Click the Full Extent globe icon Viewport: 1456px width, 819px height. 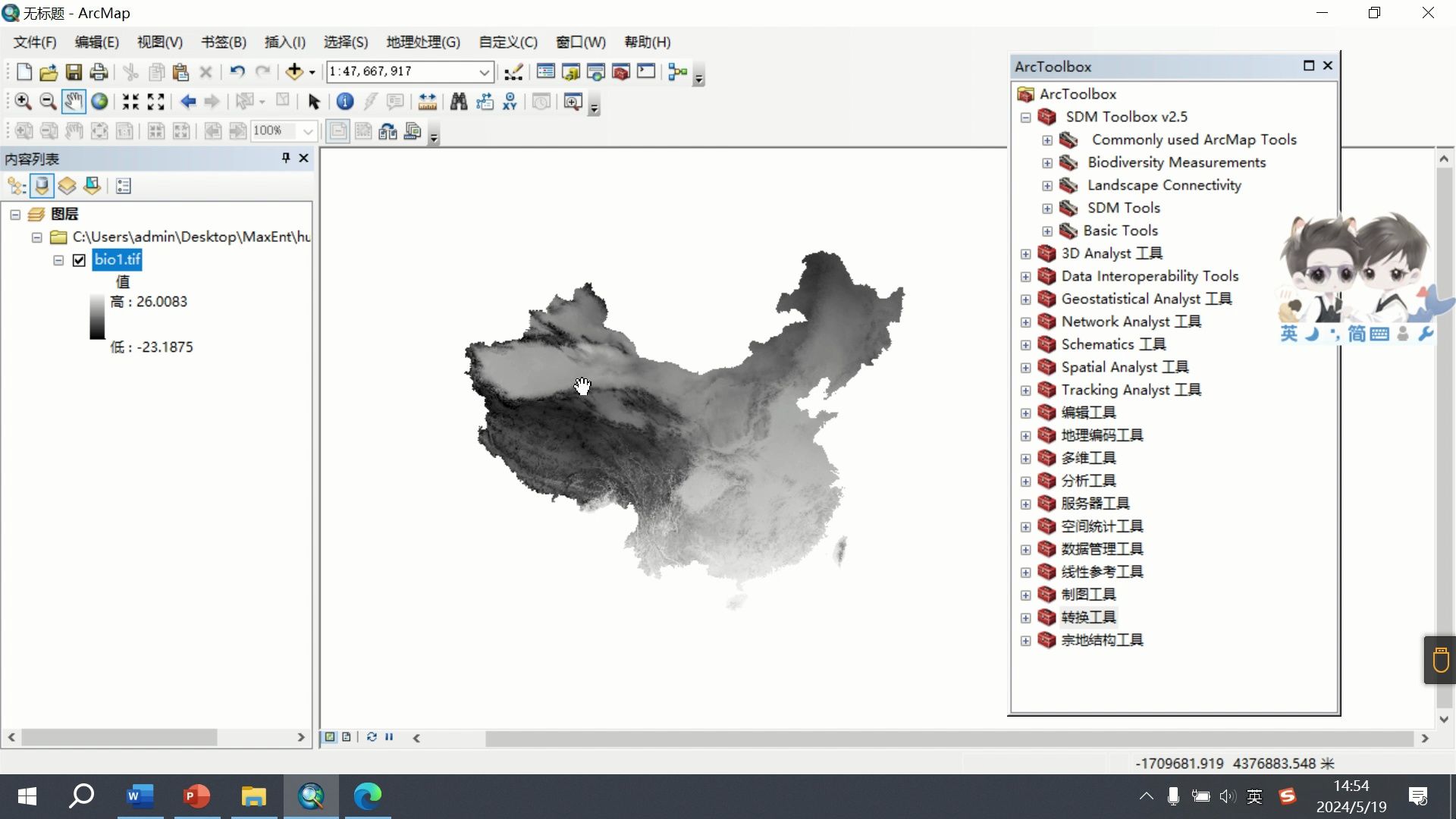tap(99, 102)
